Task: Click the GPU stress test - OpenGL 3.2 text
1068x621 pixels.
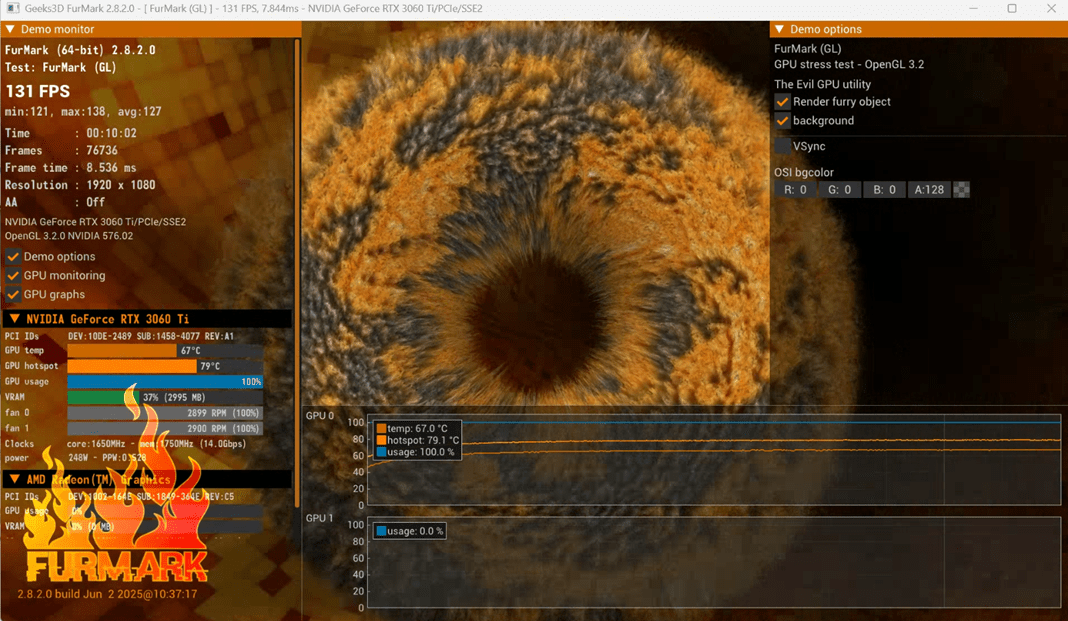Action: pyautogui.click(x=849, y=65)
